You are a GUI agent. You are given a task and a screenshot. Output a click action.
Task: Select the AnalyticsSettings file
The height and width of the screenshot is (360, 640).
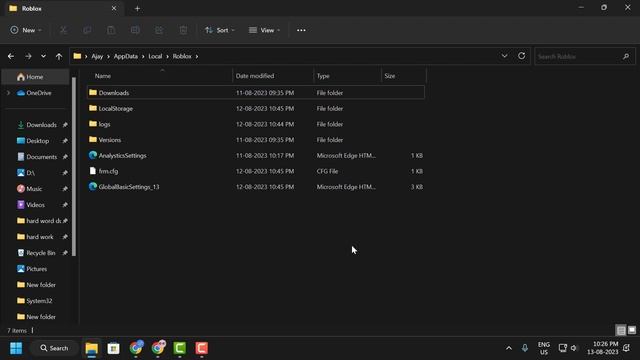click(x=256, y=156)
